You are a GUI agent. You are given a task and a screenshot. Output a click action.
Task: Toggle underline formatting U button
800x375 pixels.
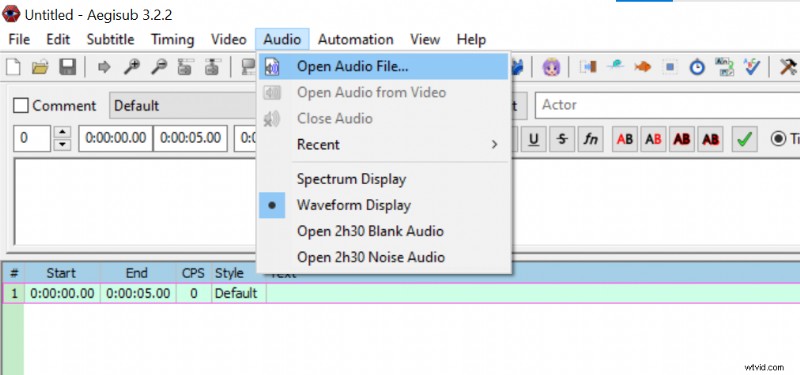click(534, 139)
